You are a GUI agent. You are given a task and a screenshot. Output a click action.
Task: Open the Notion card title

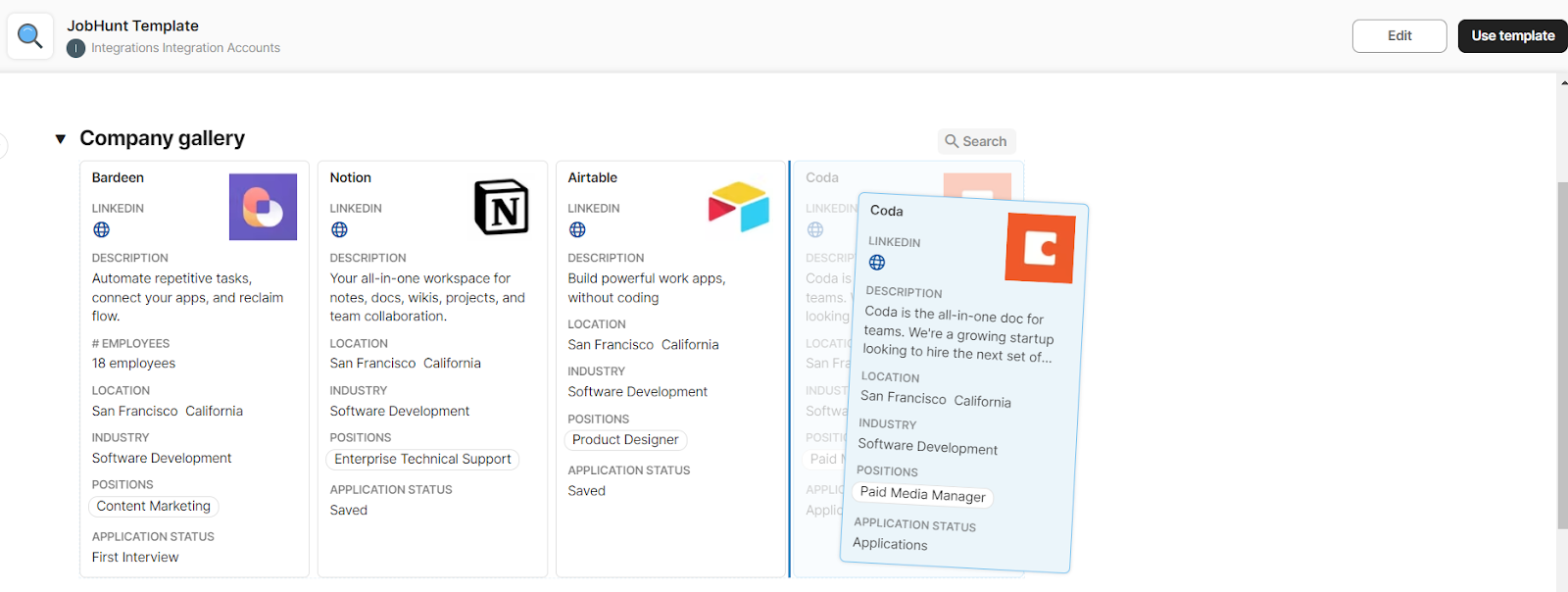click(351, 177)
